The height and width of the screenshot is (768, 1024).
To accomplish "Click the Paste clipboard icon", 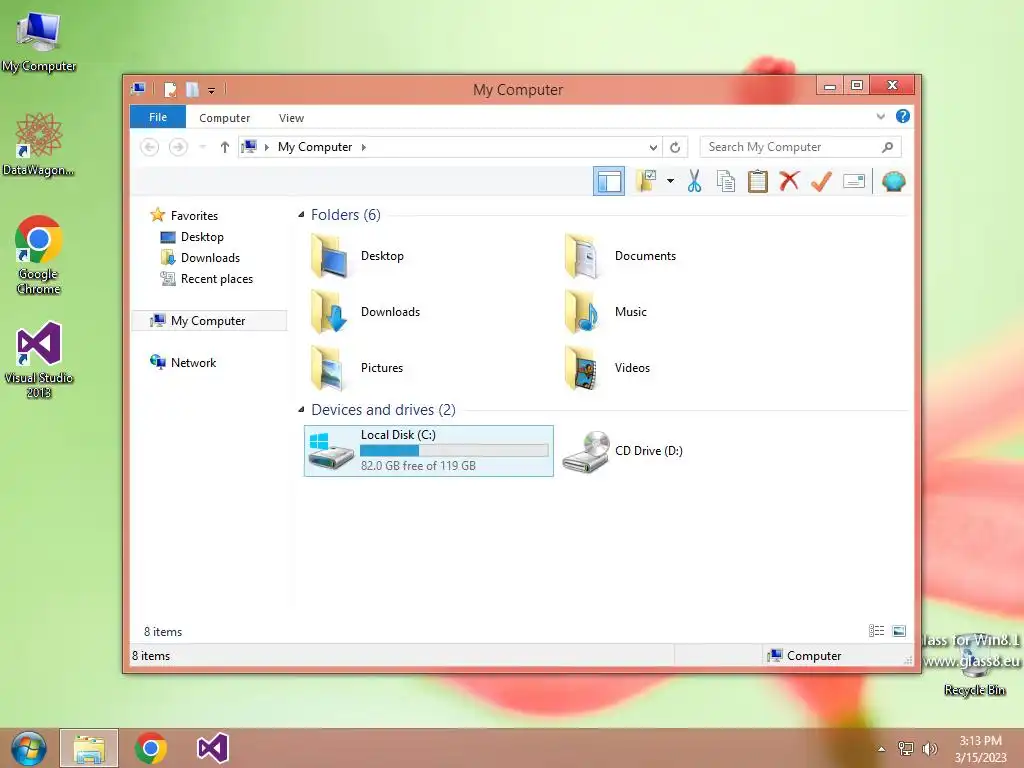I will click(758, 181).
